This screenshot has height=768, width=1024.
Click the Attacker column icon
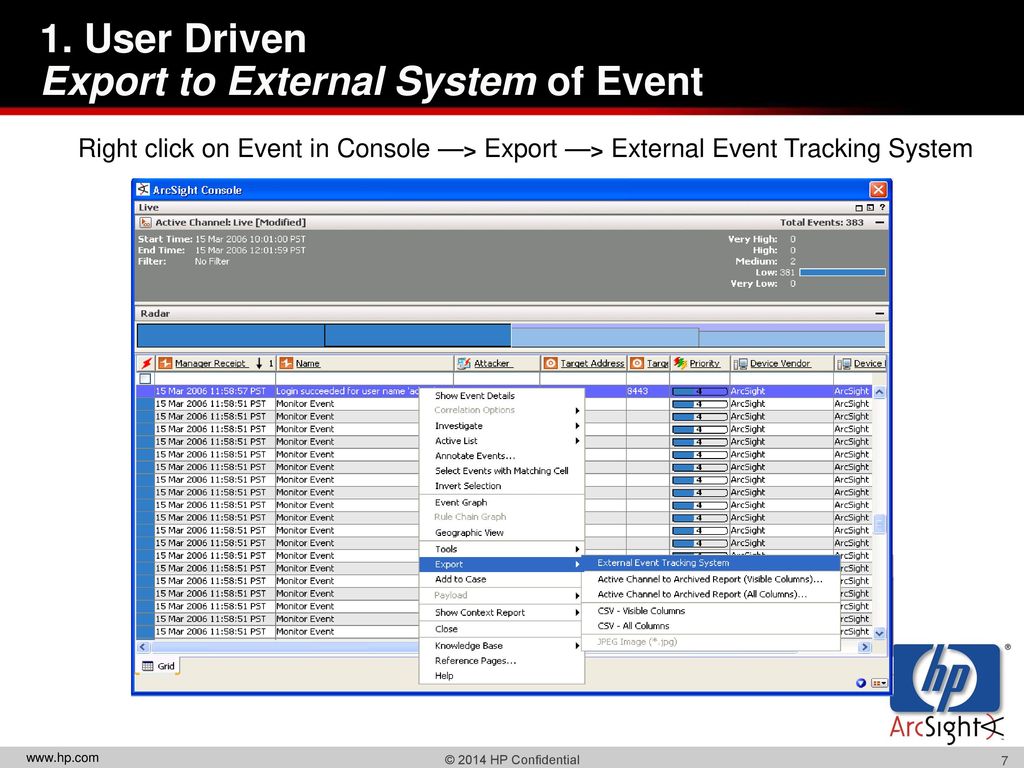(464, 363)
